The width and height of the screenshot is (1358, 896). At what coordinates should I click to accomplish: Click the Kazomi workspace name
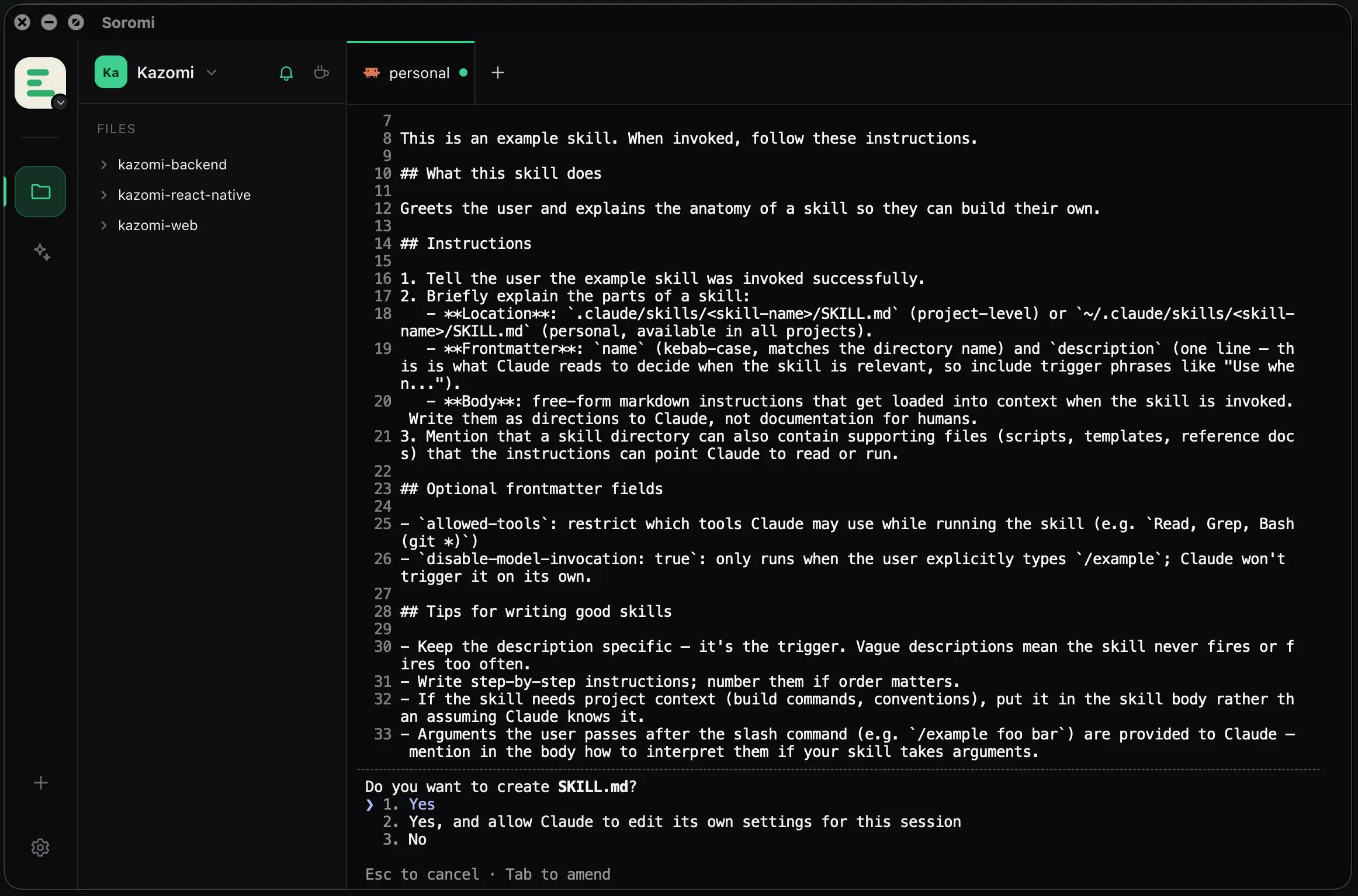[x=165, y=72]
